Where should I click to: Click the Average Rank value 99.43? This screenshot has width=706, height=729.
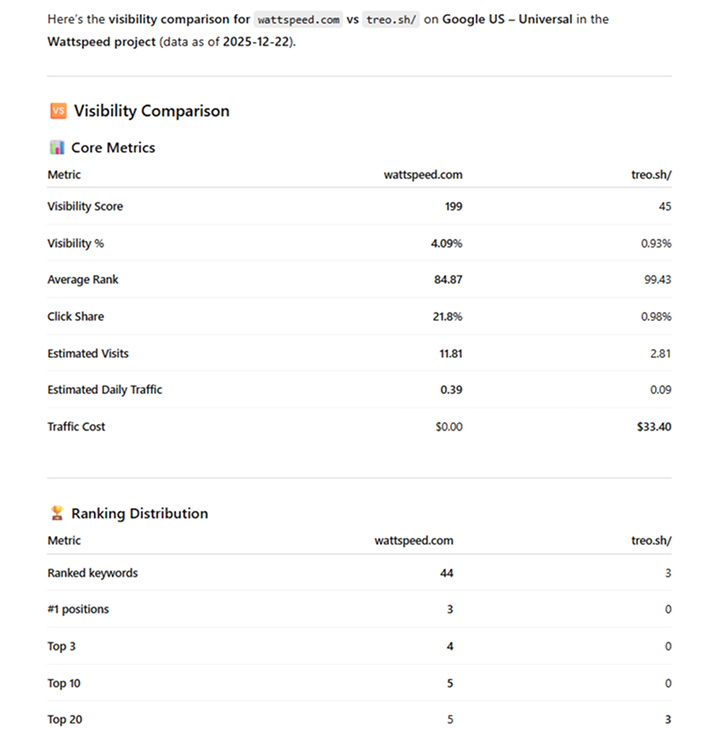click(x=657, y=280)
